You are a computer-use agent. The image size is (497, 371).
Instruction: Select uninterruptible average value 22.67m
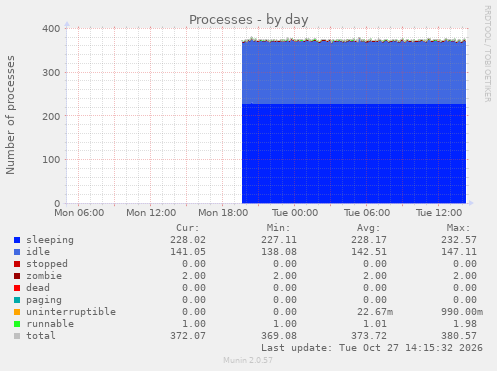pyautogui.click(x=375, y=312)
